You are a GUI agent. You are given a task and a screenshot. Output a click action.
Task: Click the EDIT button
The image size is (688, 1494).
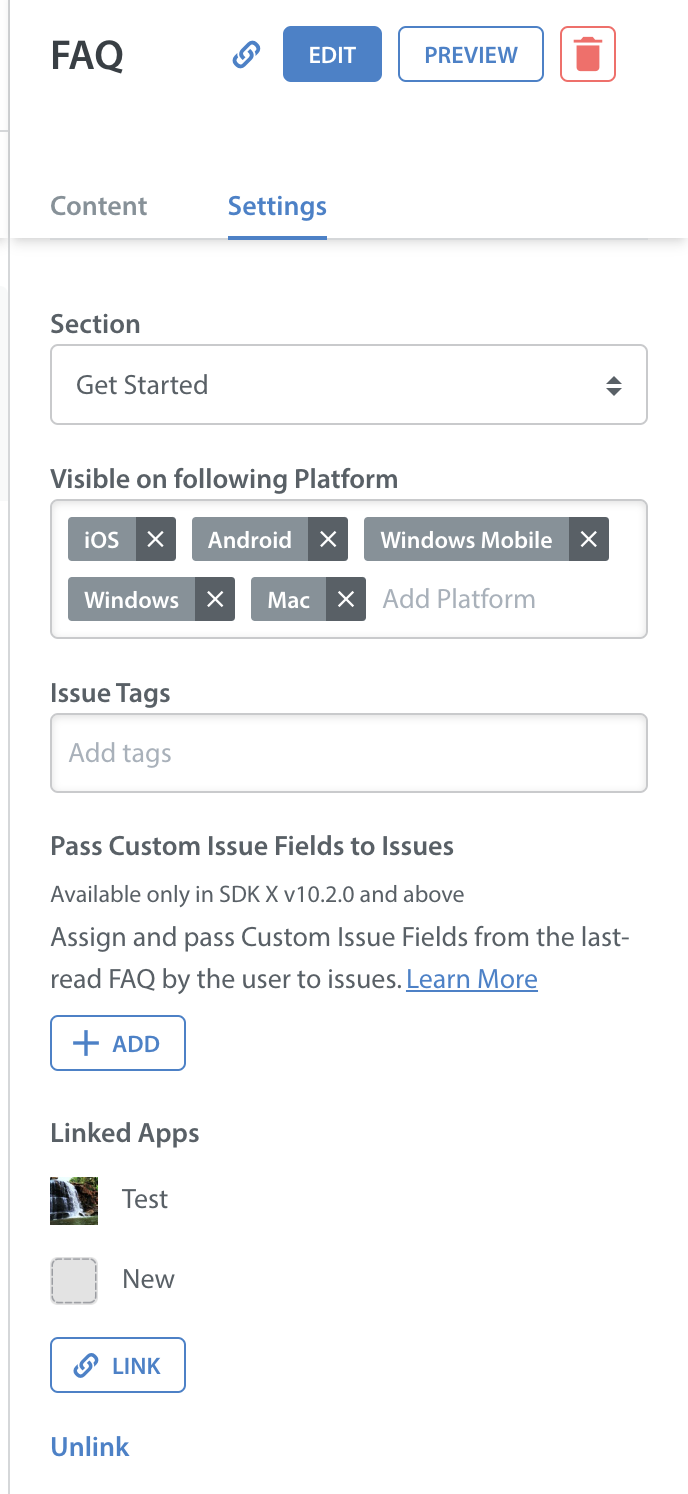click(332, 54)
